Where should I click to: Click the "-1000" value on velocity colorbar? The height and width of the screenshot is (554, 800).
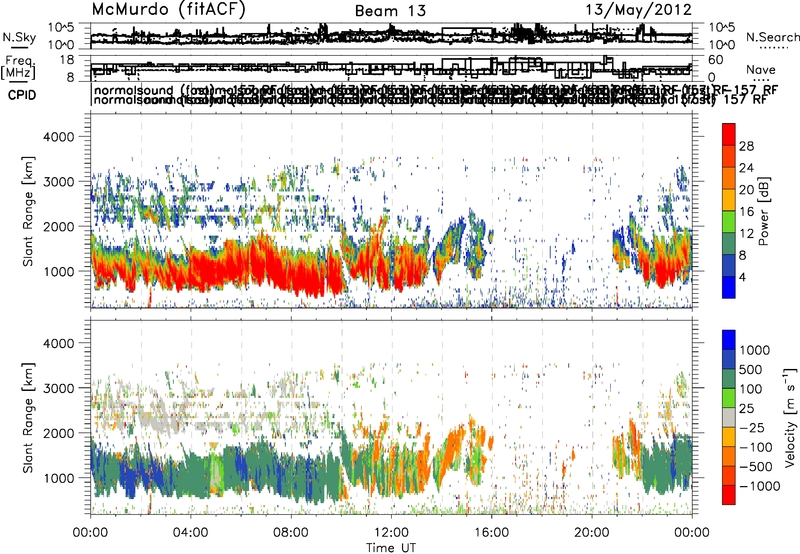click(759, 486)
